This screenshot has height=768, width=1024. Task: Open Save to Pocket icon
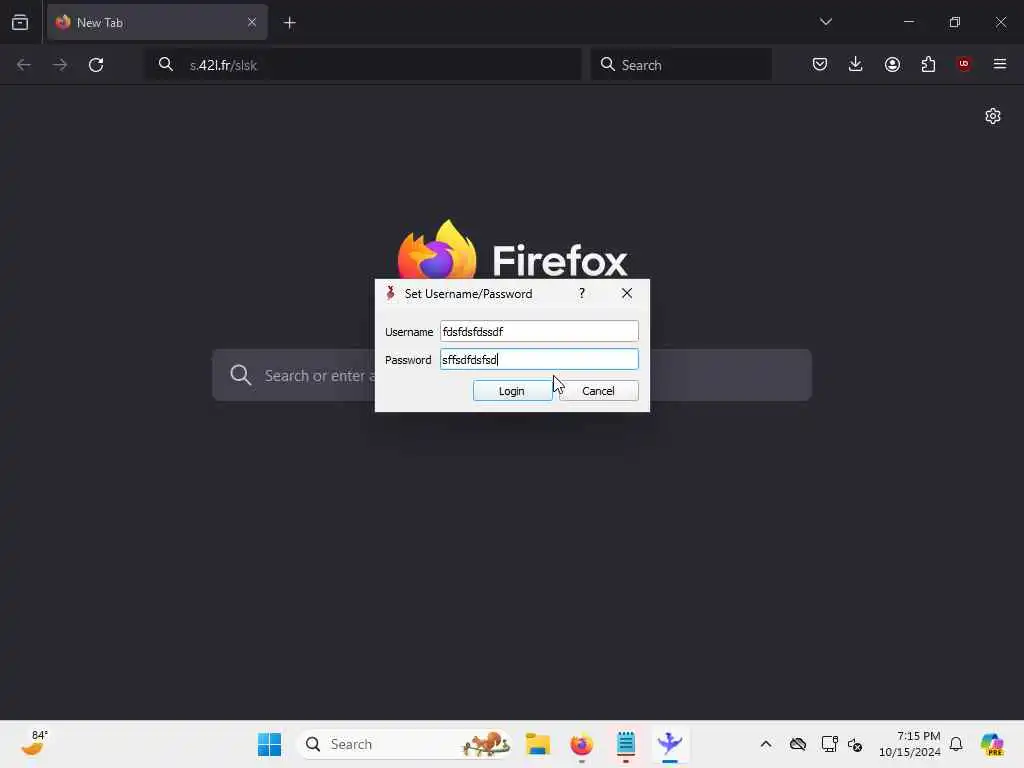tap(820, 64)
